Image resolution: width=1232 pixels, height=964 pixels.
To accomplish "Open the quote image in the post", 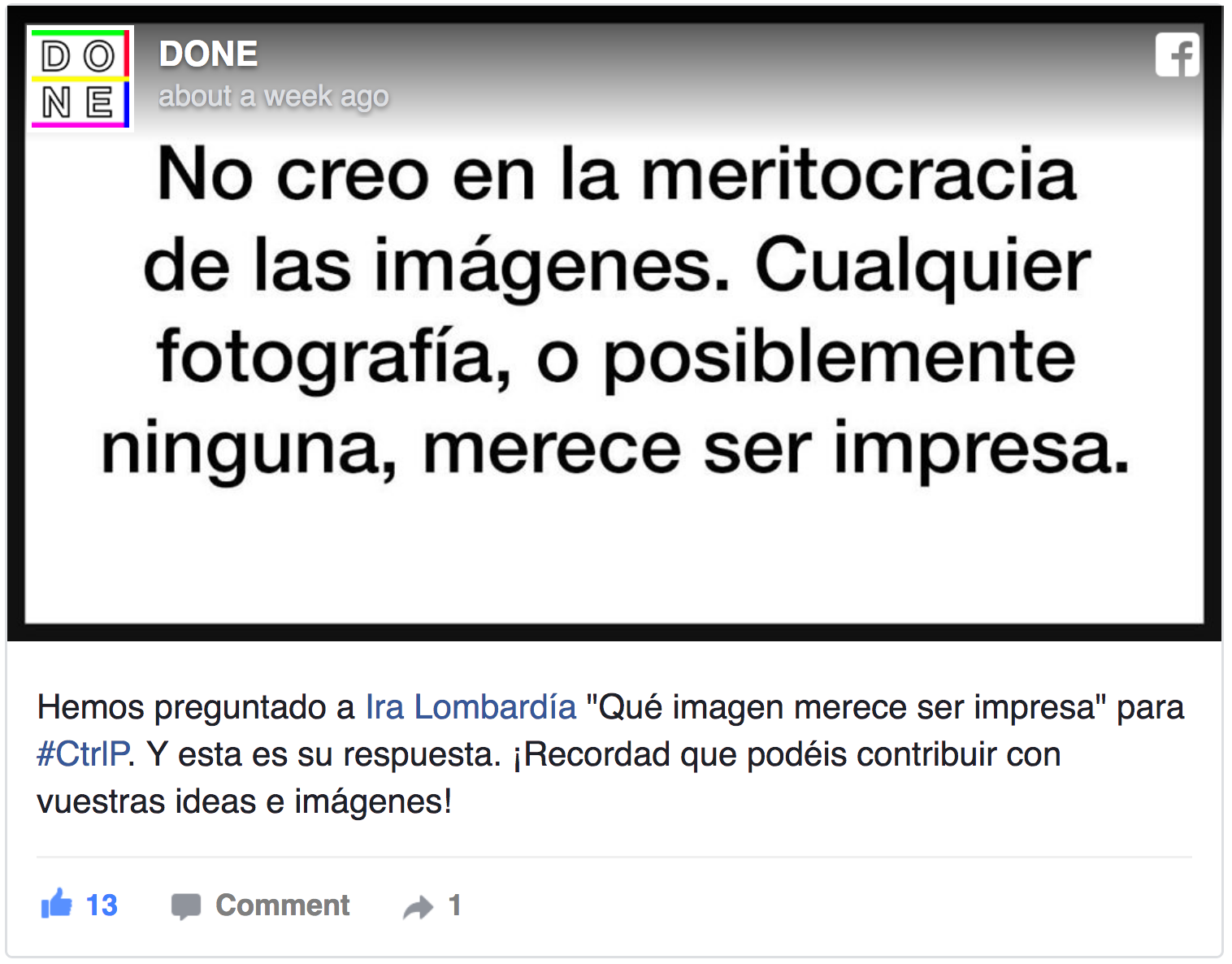I will 614,324.
